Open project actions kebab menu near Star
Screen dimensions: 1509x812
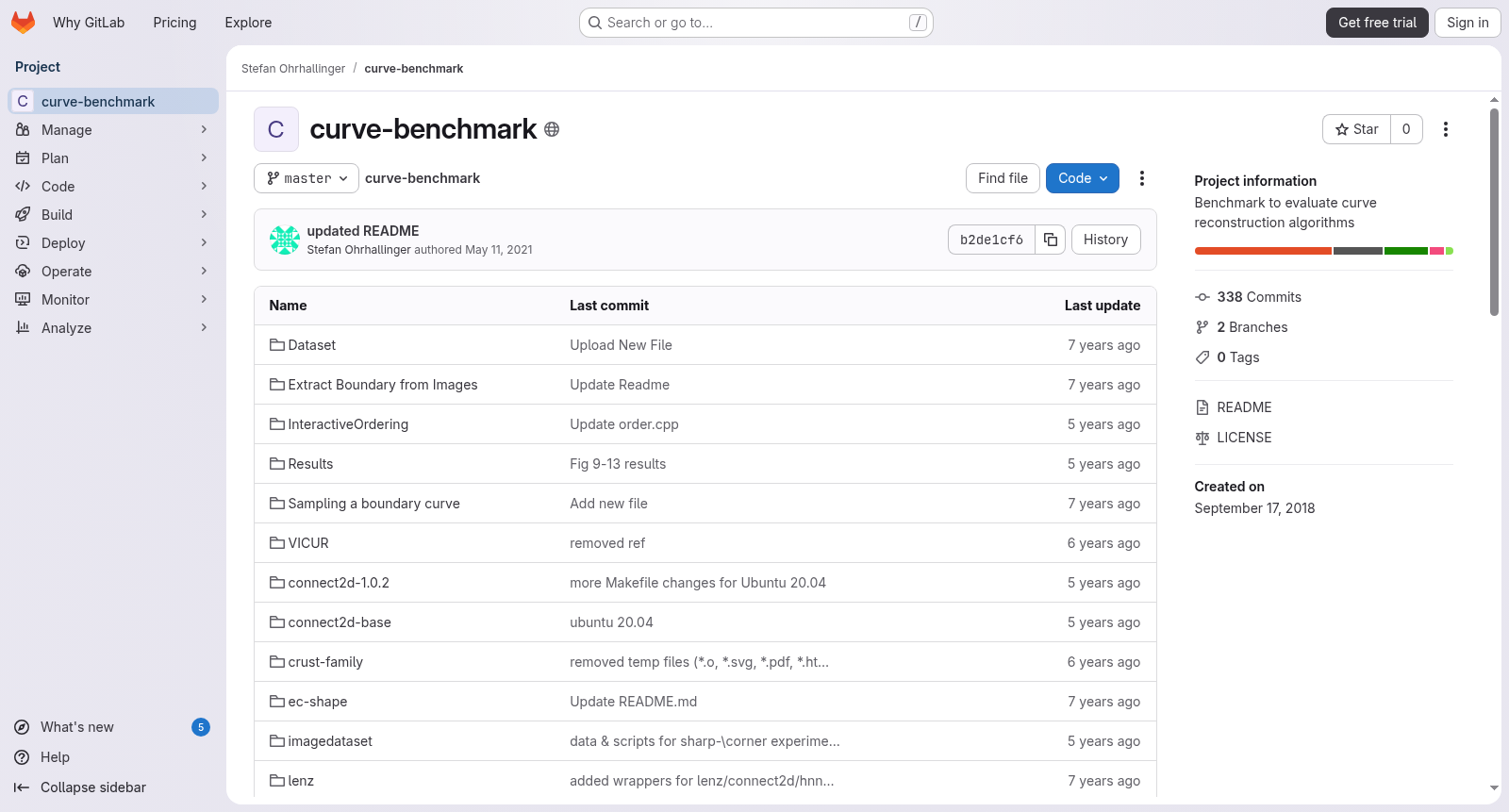[x=1445, y=129]
